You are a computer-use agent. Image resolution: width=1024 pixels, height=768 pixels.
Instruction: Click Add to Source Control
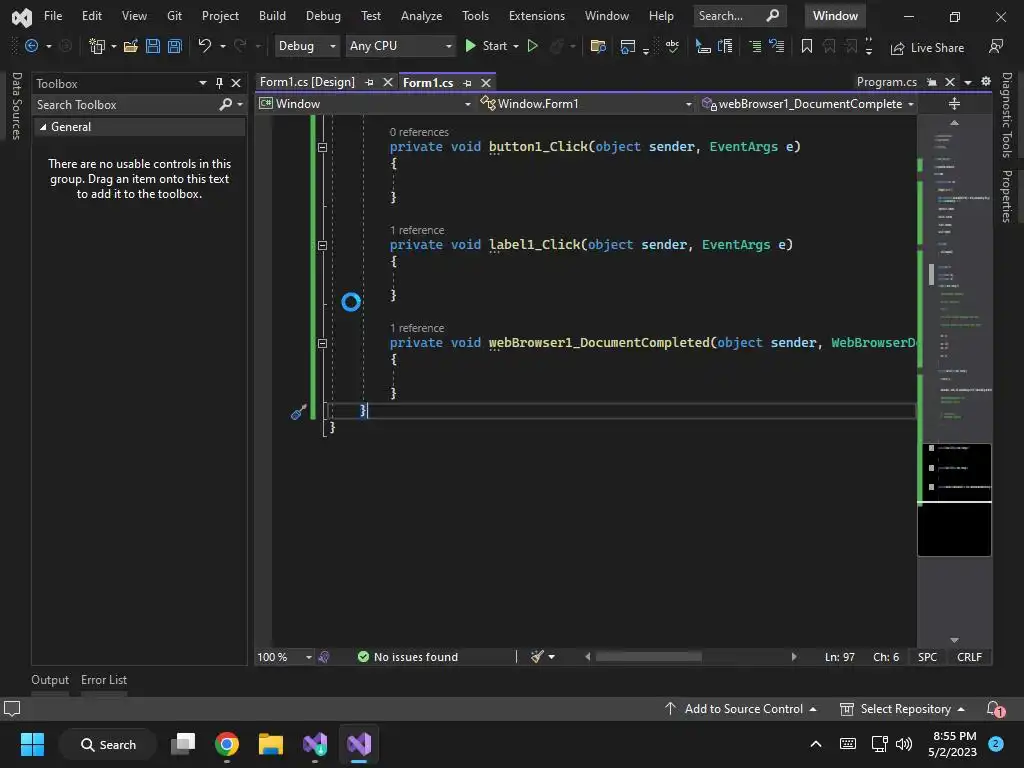point(741,709)
